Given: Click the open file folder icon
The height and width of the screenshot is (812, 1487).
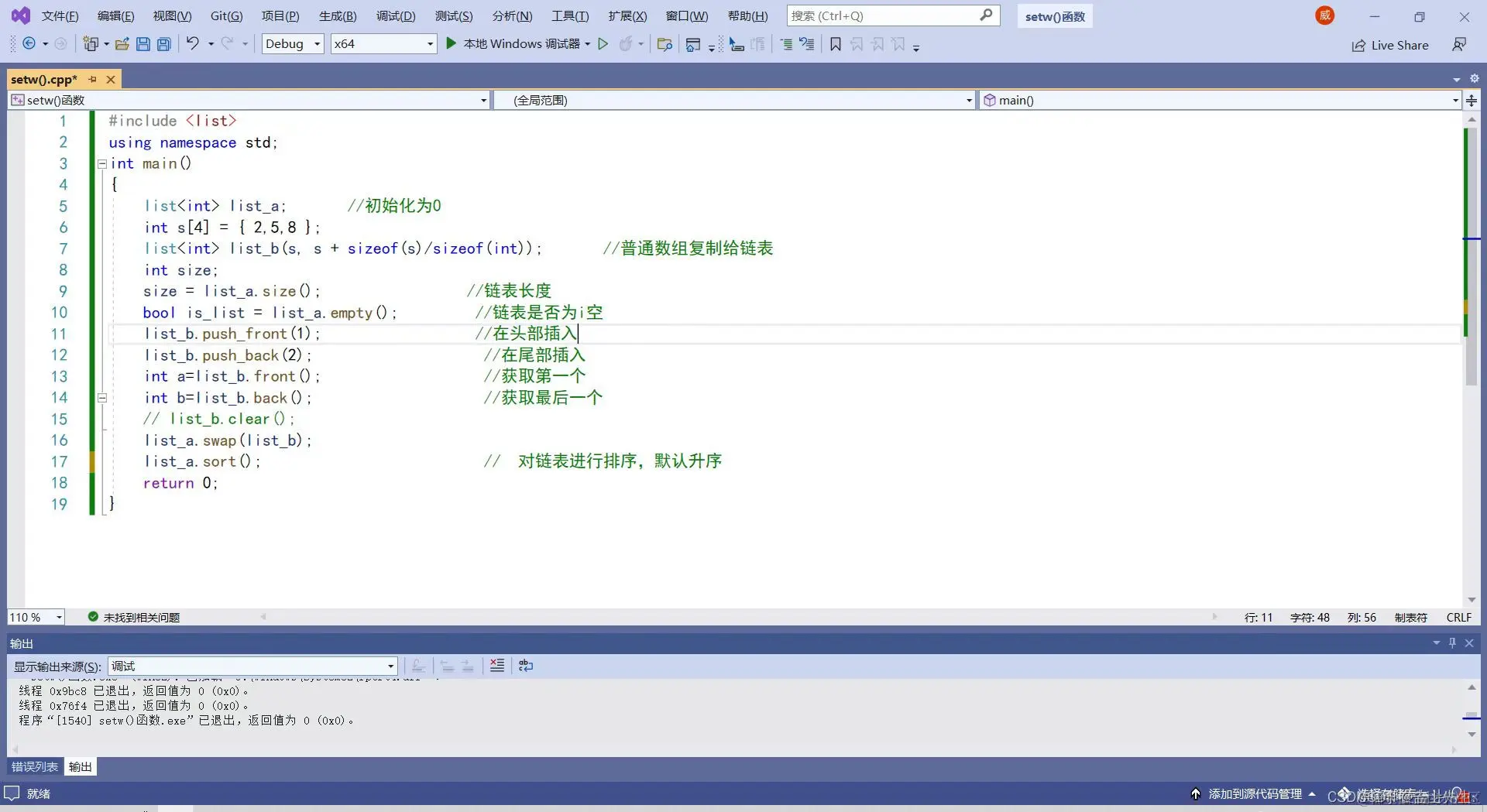Looking at the screenshot, I should click(122, 44).
